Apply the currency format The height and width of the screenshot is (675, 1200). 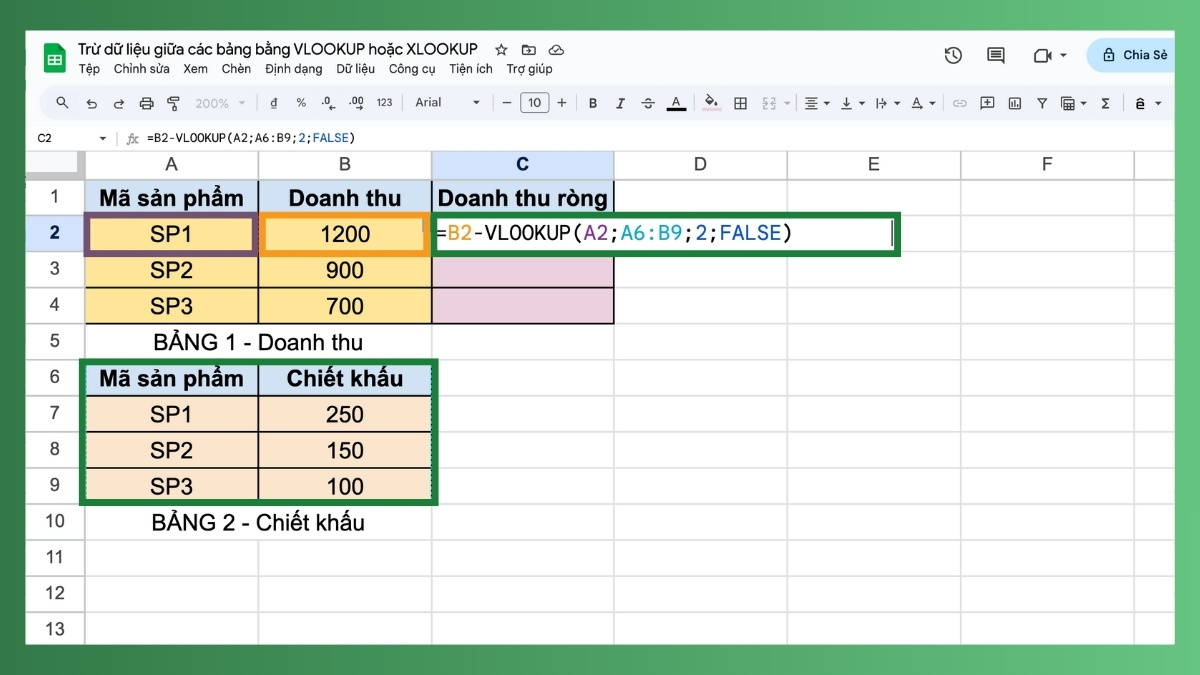pyautogui.click(x=274, y=102)
